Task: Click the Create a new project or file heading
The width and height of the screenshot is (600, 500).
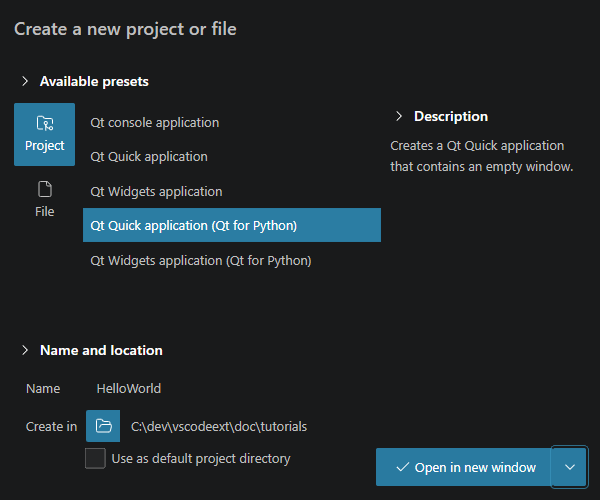Action: pos(125,29)
